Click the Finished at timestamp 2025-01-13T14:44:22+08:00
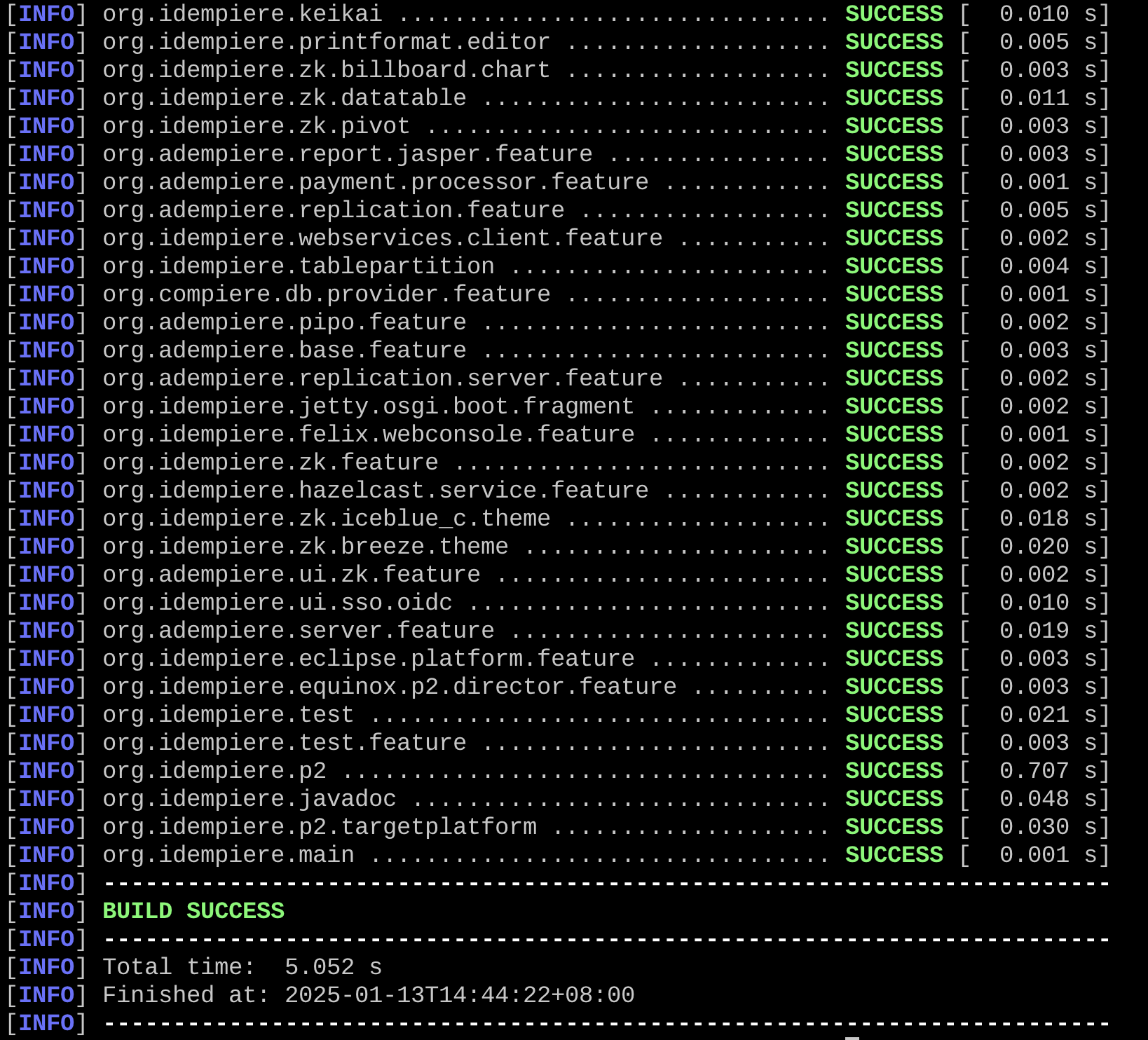The image size is (1148, 1040). tap(460, 995)
